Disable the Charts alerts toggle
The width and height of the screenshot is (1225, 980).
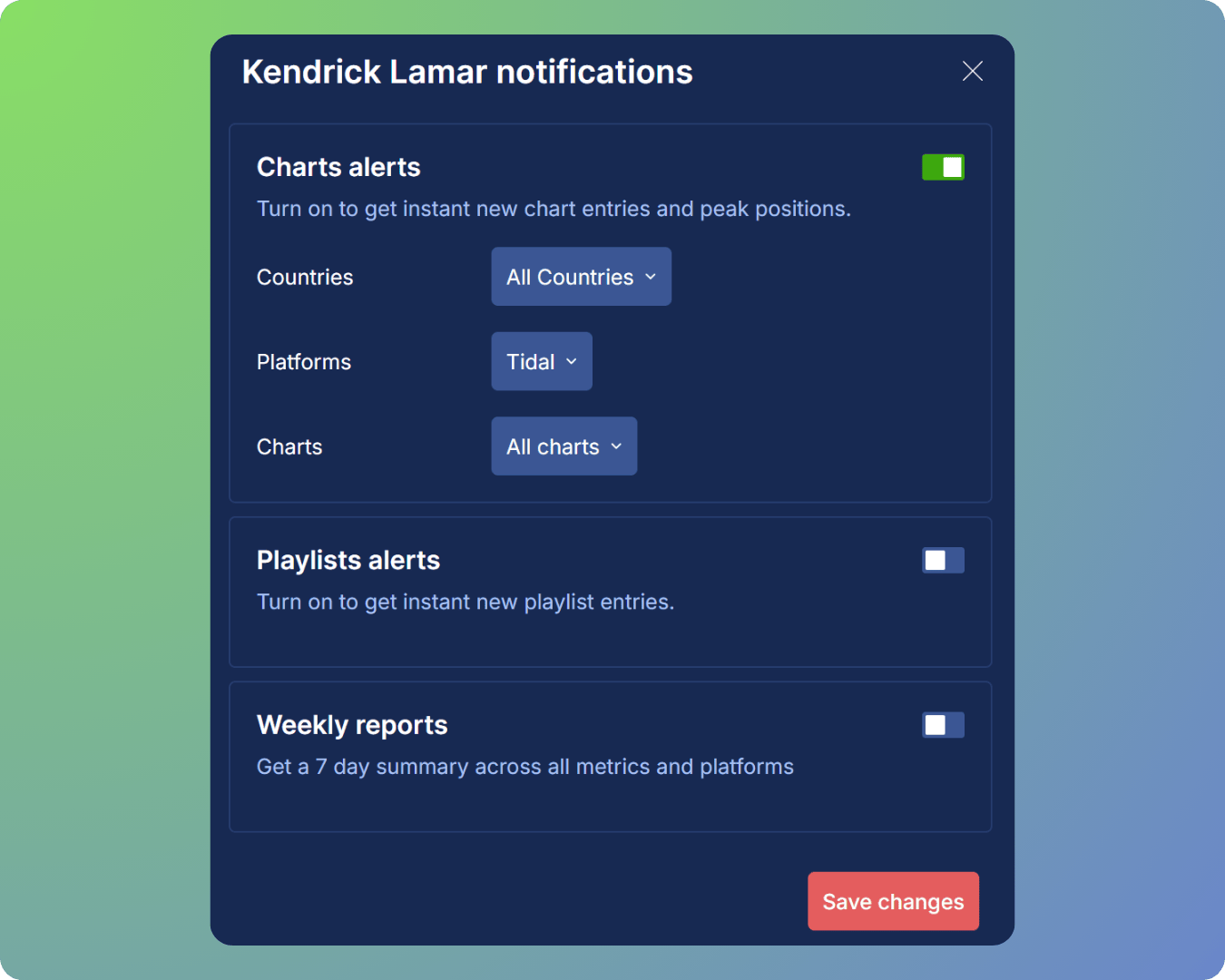(x=943, y=166)
